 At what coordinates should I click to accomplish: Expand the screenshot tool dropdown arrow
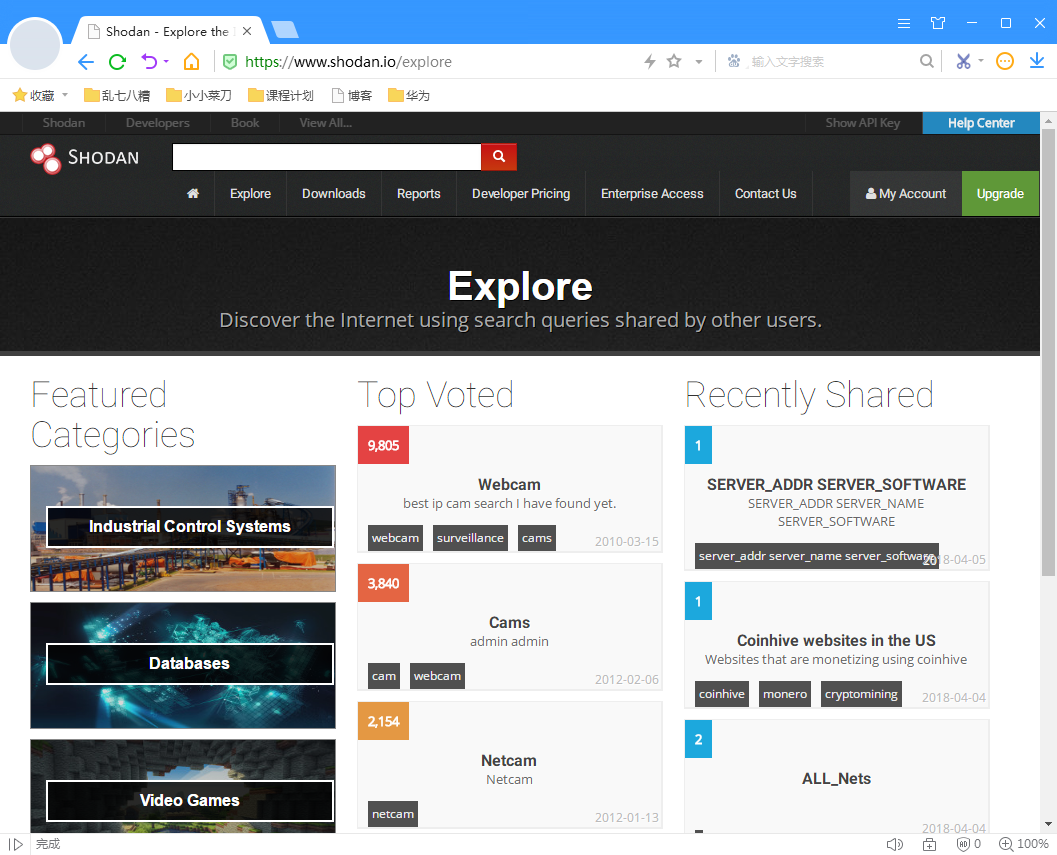click(981, 61)
